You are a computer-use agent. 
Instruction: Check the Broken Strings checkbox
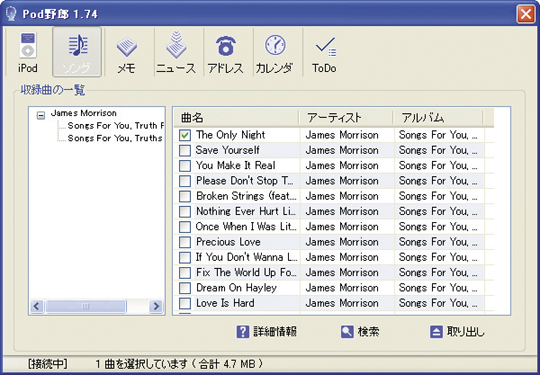pyautogui.click(x=185, y=196)
